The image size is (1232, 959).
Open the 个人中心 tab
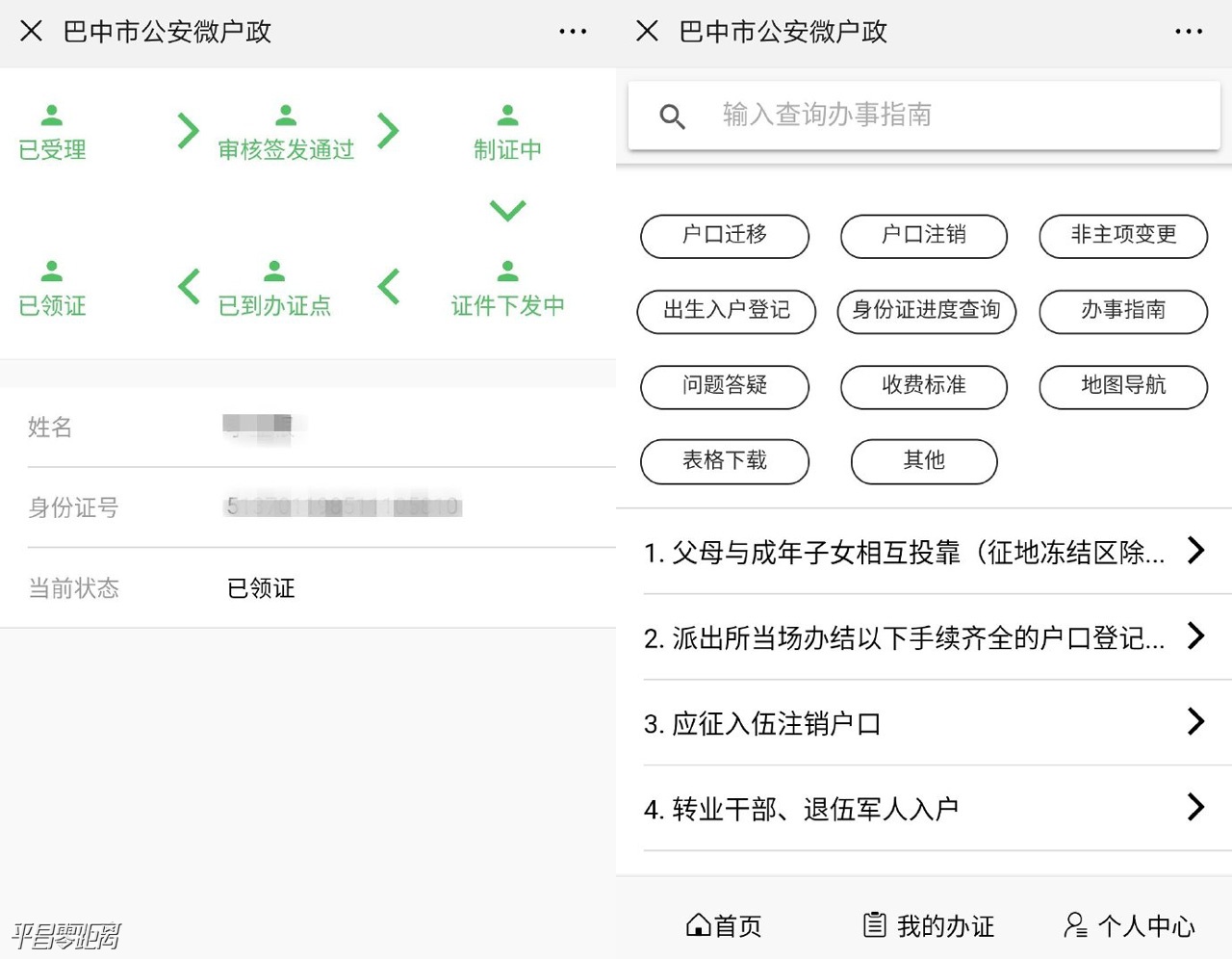1129,925
